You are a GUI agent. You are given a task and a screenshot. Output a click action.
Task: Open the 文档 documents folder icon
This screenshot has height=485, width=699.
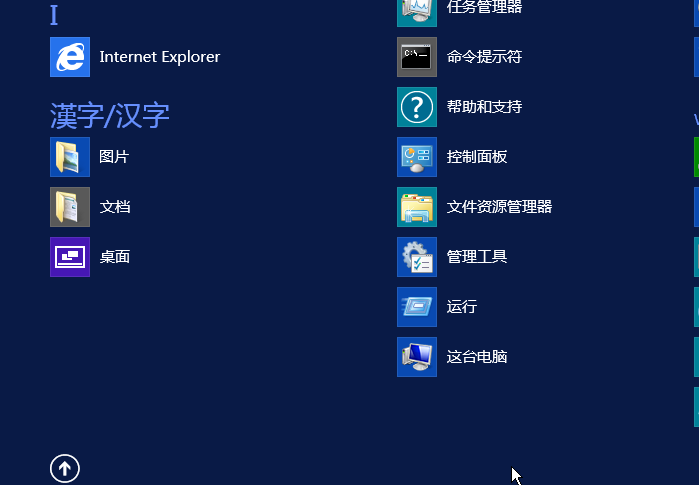(x=70, y=207)
